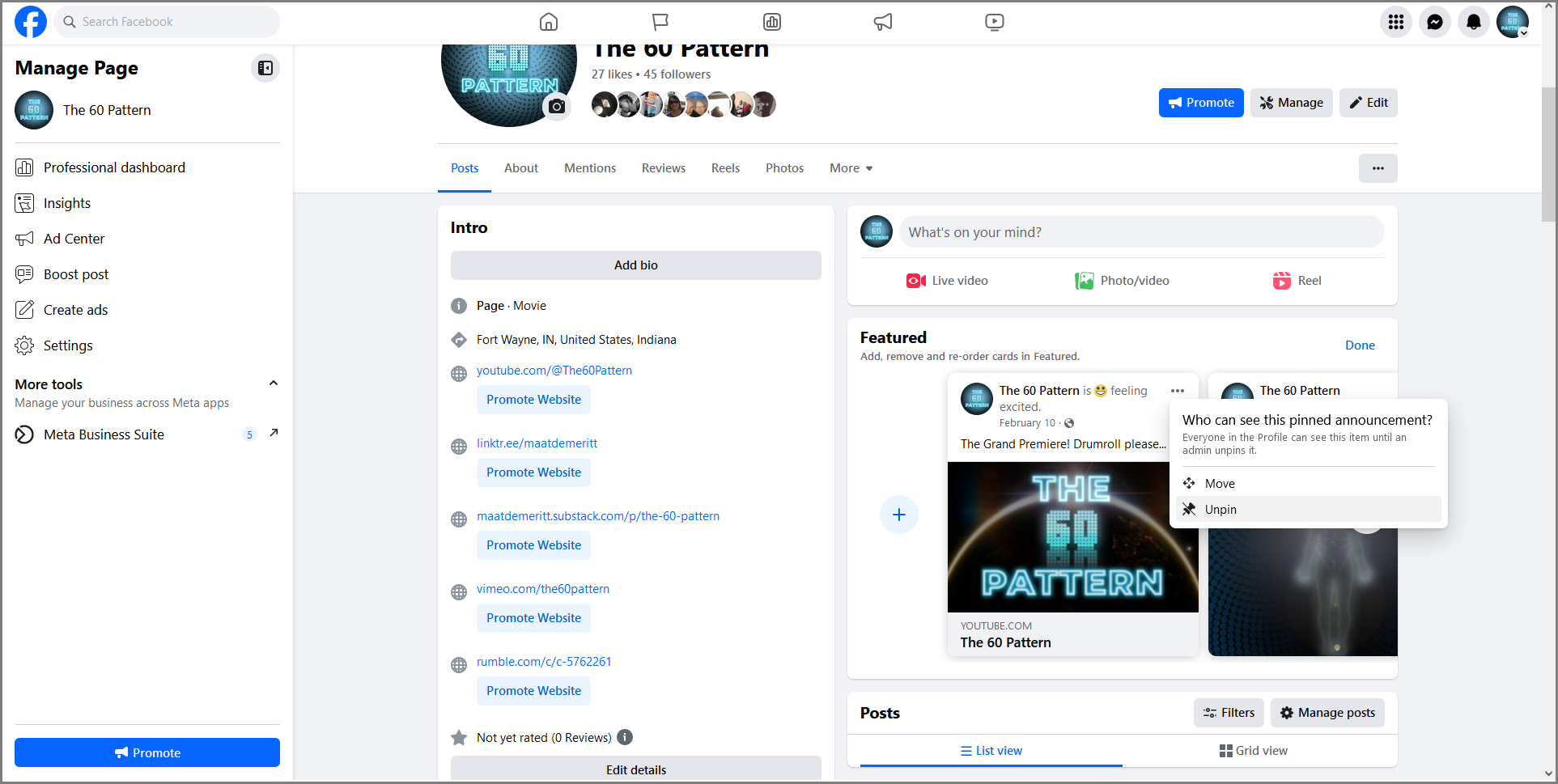Screen dimensions: 1558x784
Task: Select Boost post in the sidebar
Action: coord(147,274)
